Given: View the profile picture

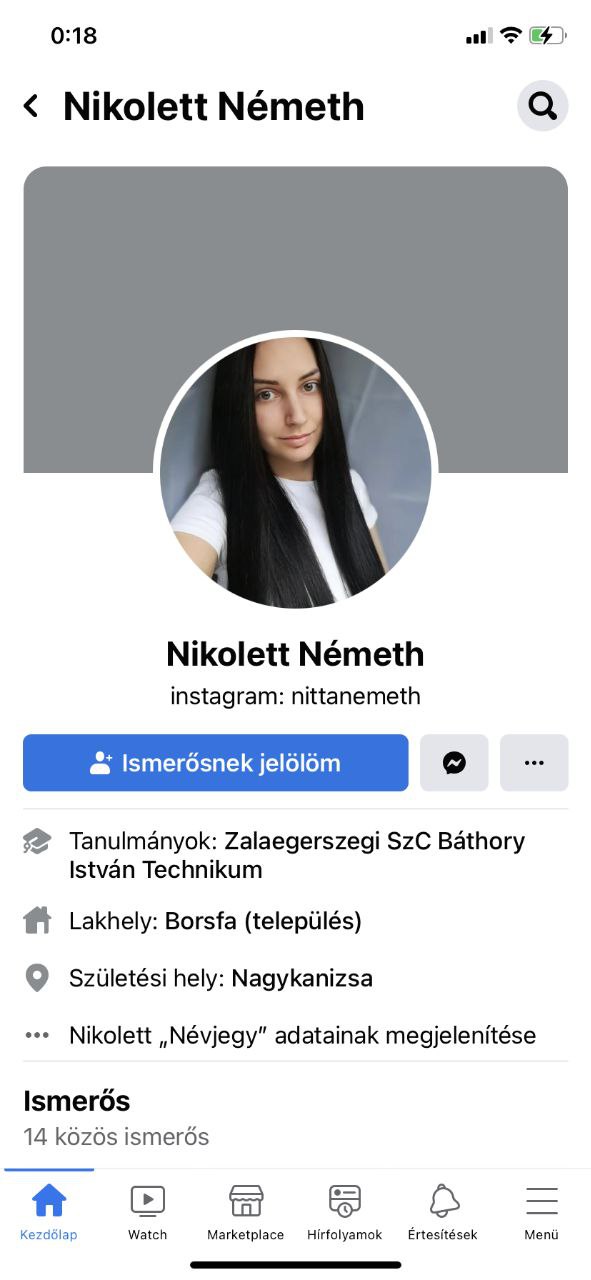Looking at the screenshot, I should pos(296,472).
